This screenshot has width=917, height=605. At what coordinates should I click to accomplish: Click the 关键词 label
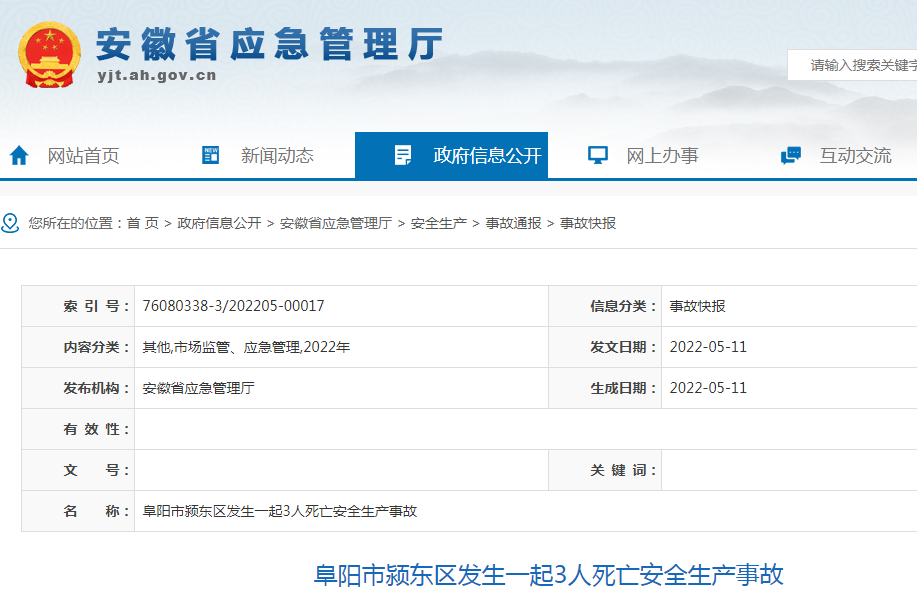tap(623, 470)
